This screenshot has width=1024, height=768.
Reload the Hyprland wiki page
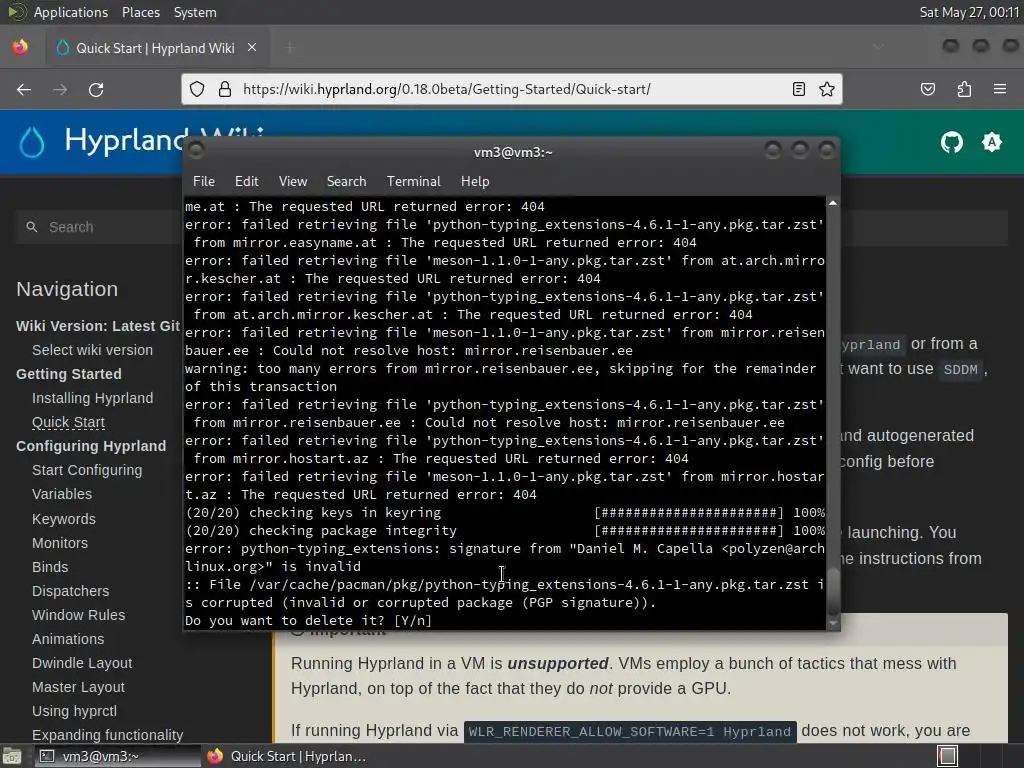(96, 89)
